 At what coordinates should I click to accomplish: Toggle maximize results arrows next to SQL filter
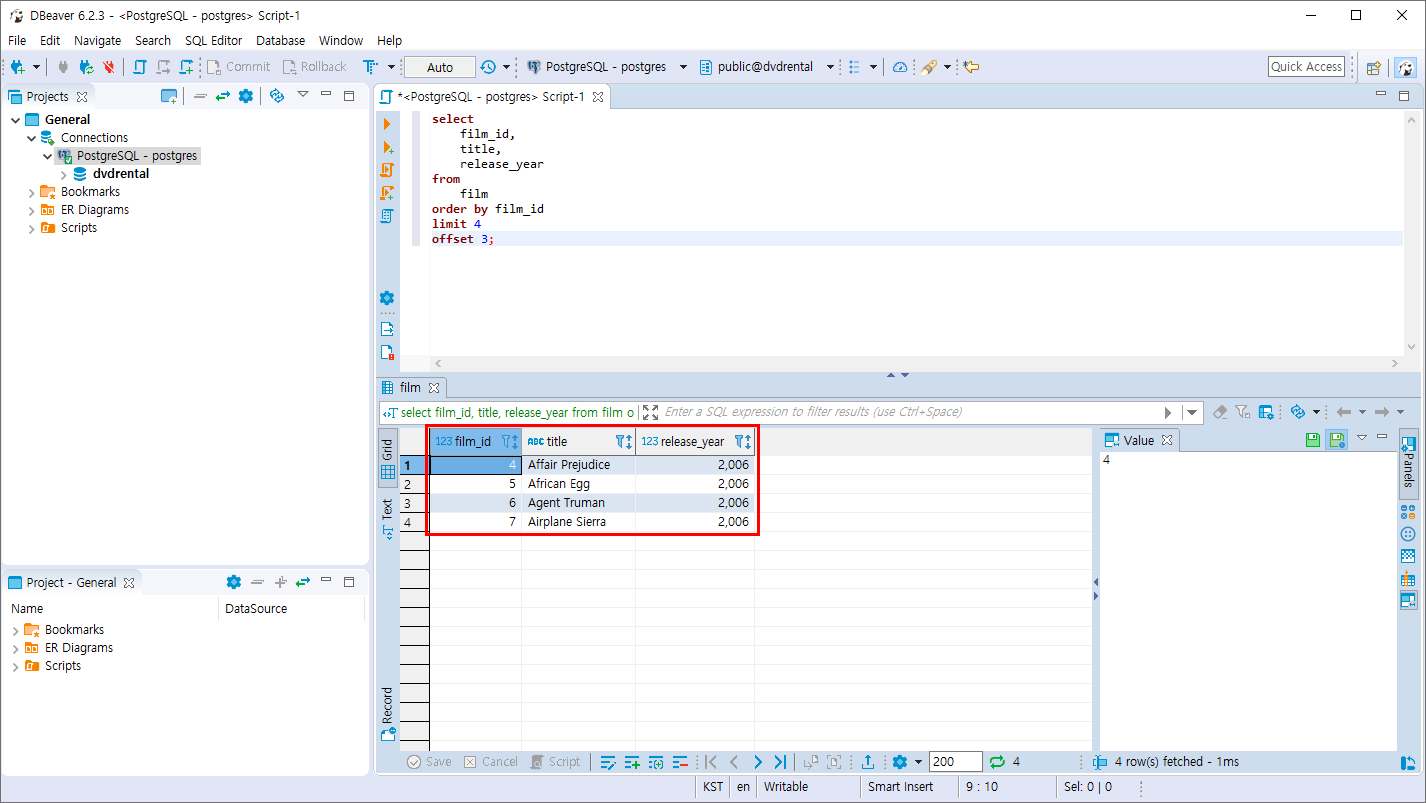[x=650, y=412]
